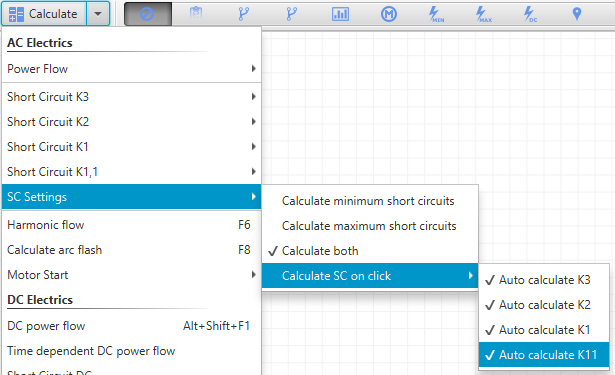Image resolution: width=615 pixels, height=375 pixels.
Task: Toggle Auto calculate K11 checkmark
Action: point(544,355)
